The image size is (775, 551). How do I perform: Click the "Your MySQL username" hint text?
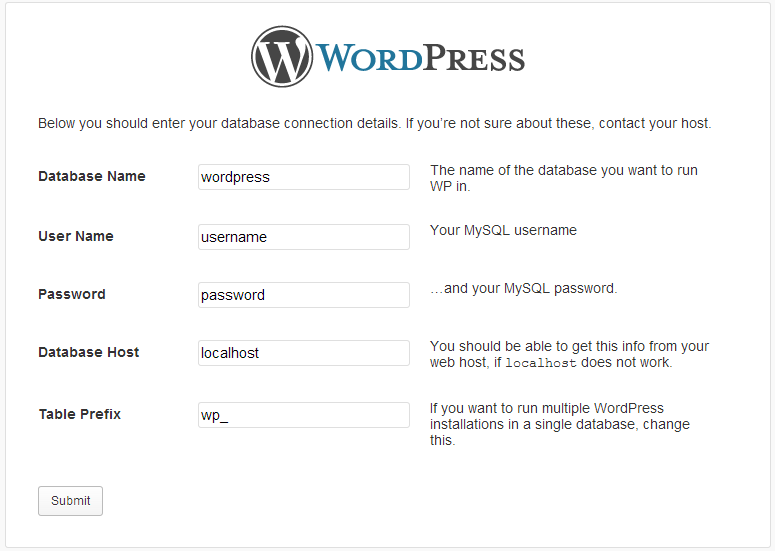(503, 230)
